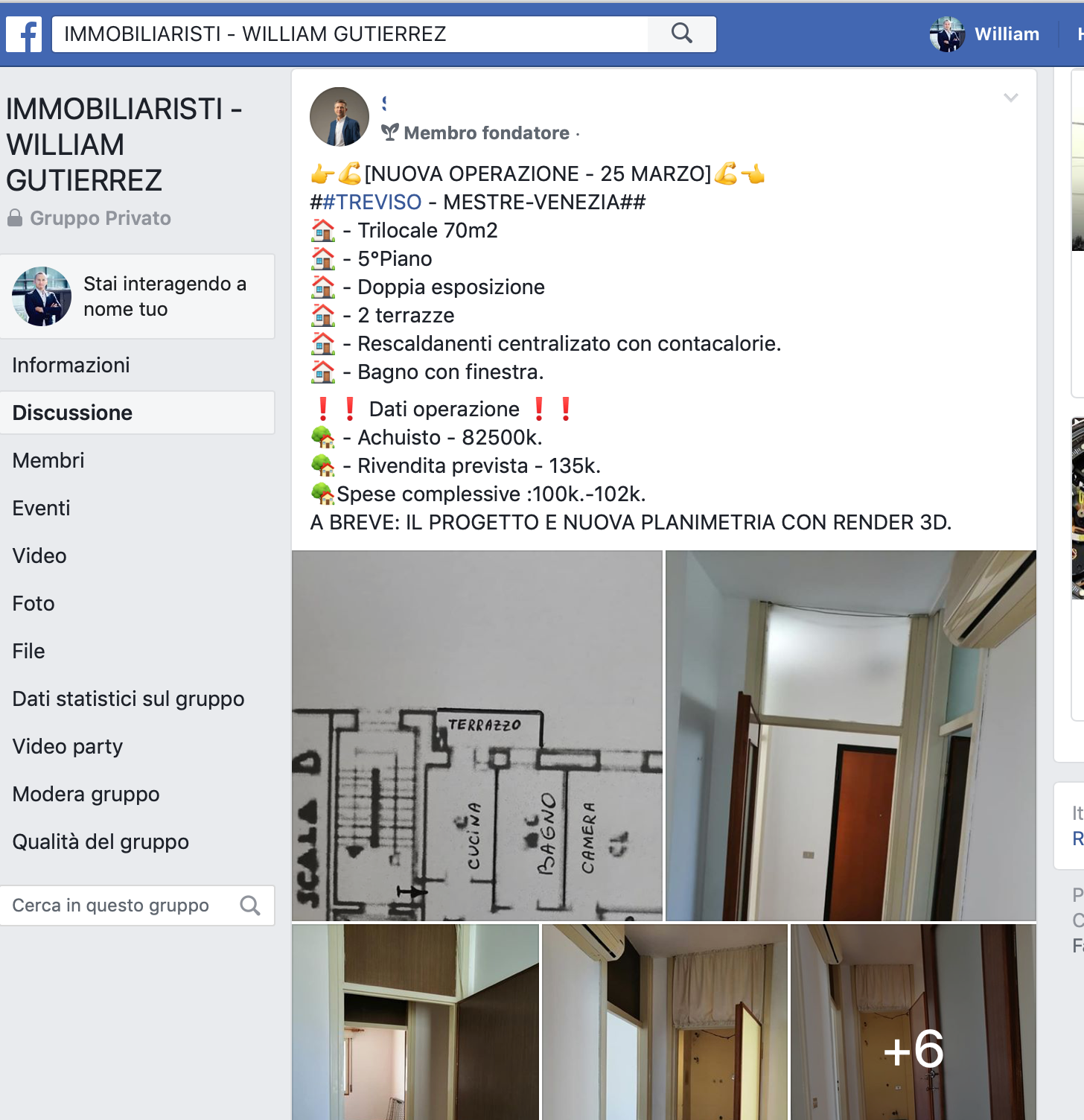
Task: Open William's profile picture in header
Action: [x=947, y=34]
